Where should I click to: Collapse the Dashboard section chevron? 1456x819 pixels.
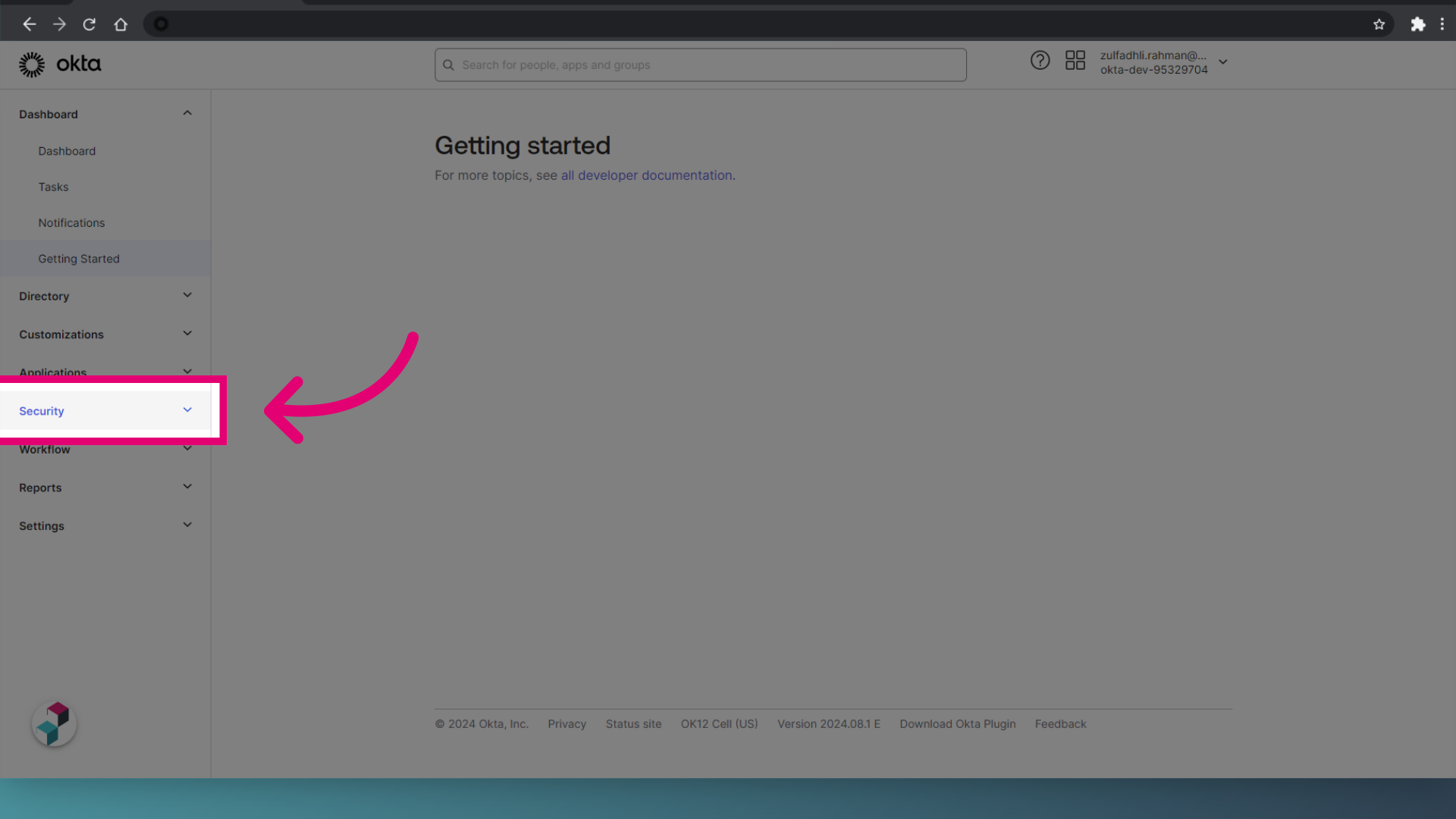(x=187, y=113)
